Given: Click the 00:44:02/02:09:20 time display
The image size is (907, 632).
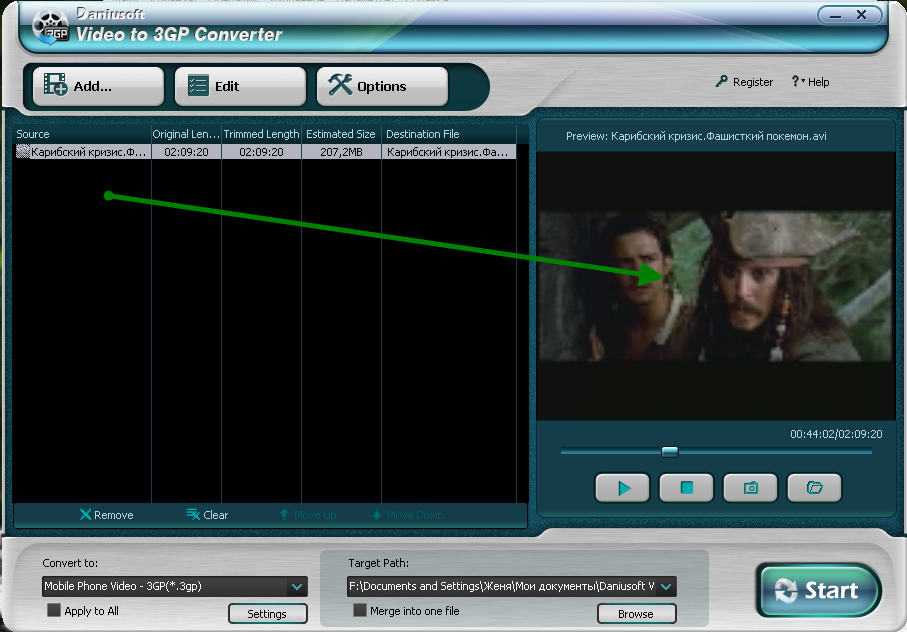Looking at the screenshot, I should point(836,434).
